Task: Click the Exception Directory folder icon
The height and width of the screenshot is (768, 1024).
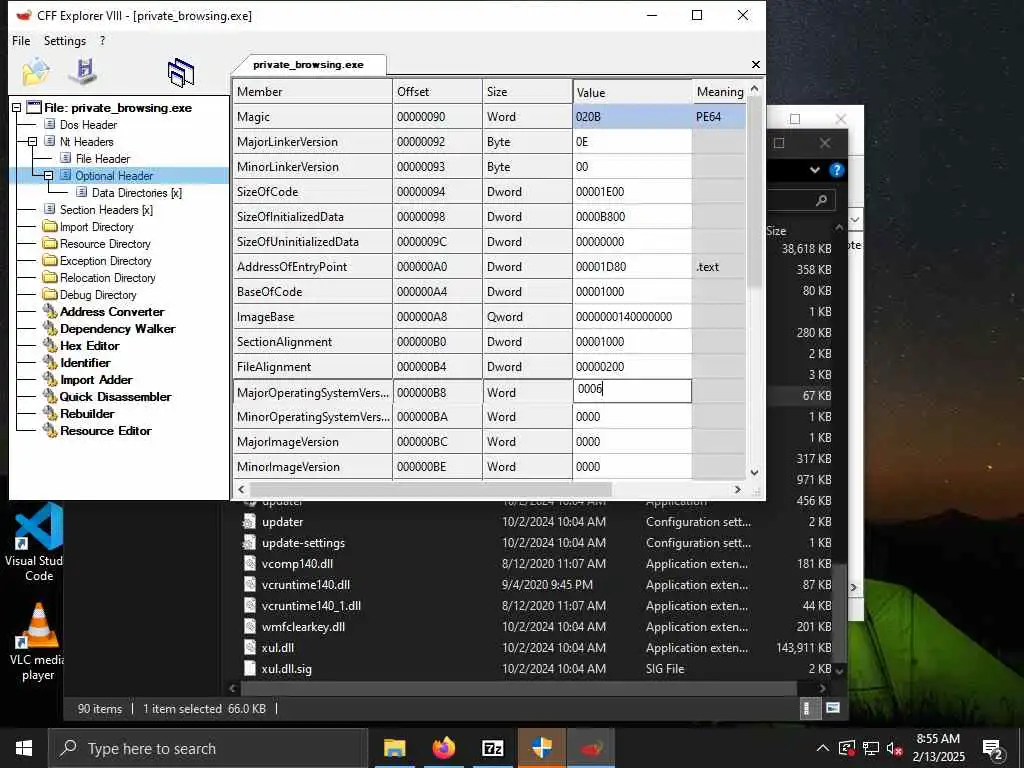Action: pos(50,261)
